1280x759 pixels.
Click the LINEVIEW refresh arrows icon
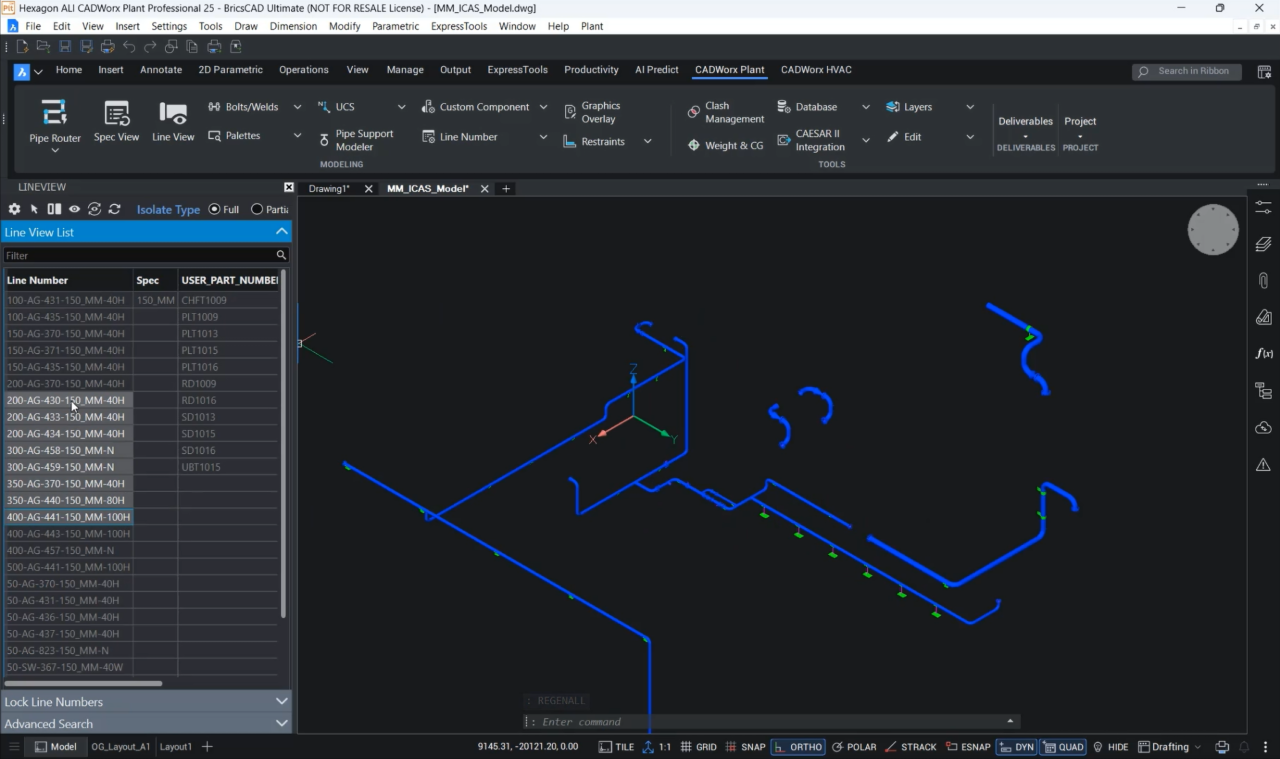[115, 209]
